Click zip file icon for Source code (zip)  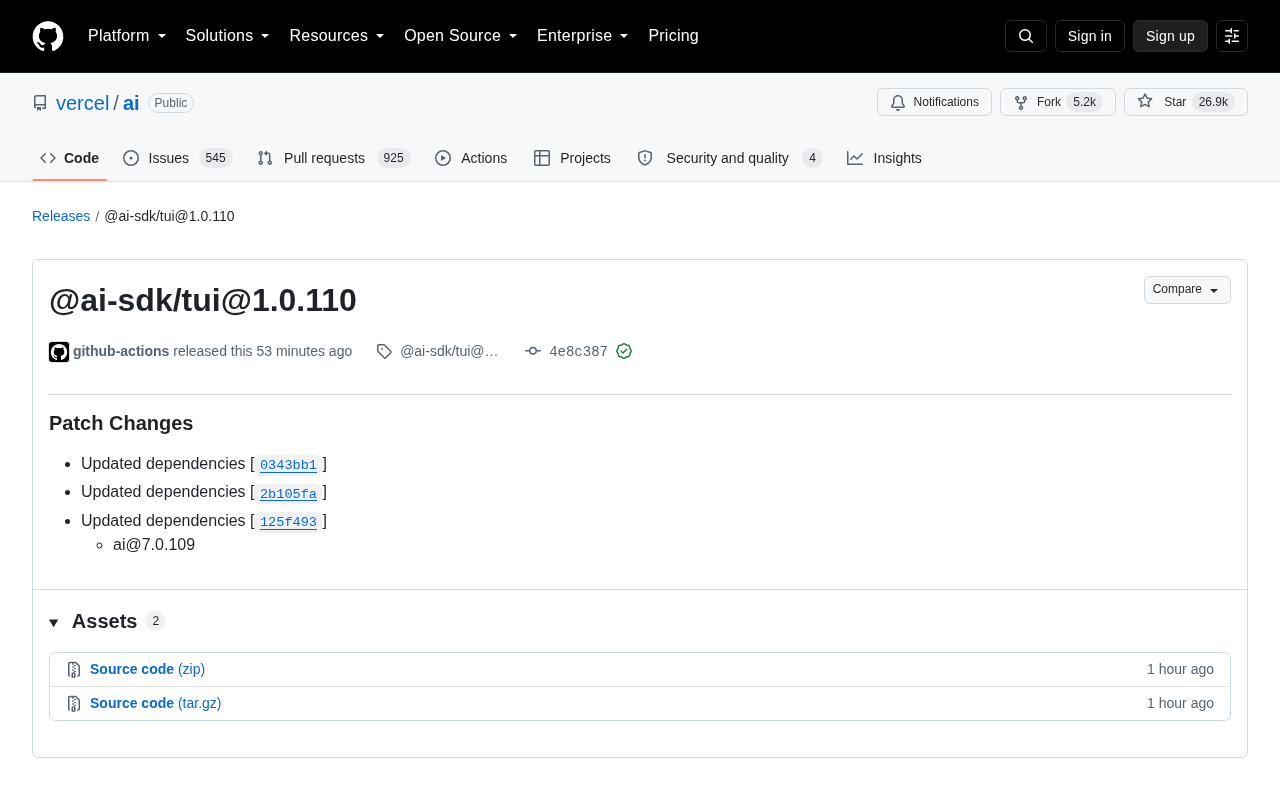(74, 670)
